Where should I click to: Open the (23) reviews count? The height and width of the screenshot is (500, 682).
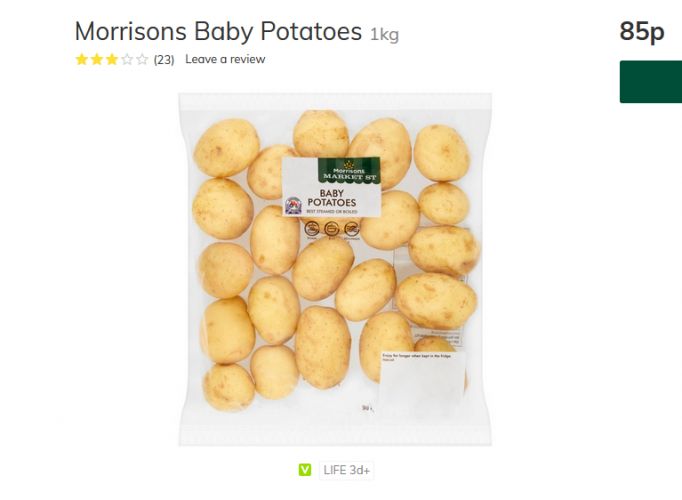164,60
